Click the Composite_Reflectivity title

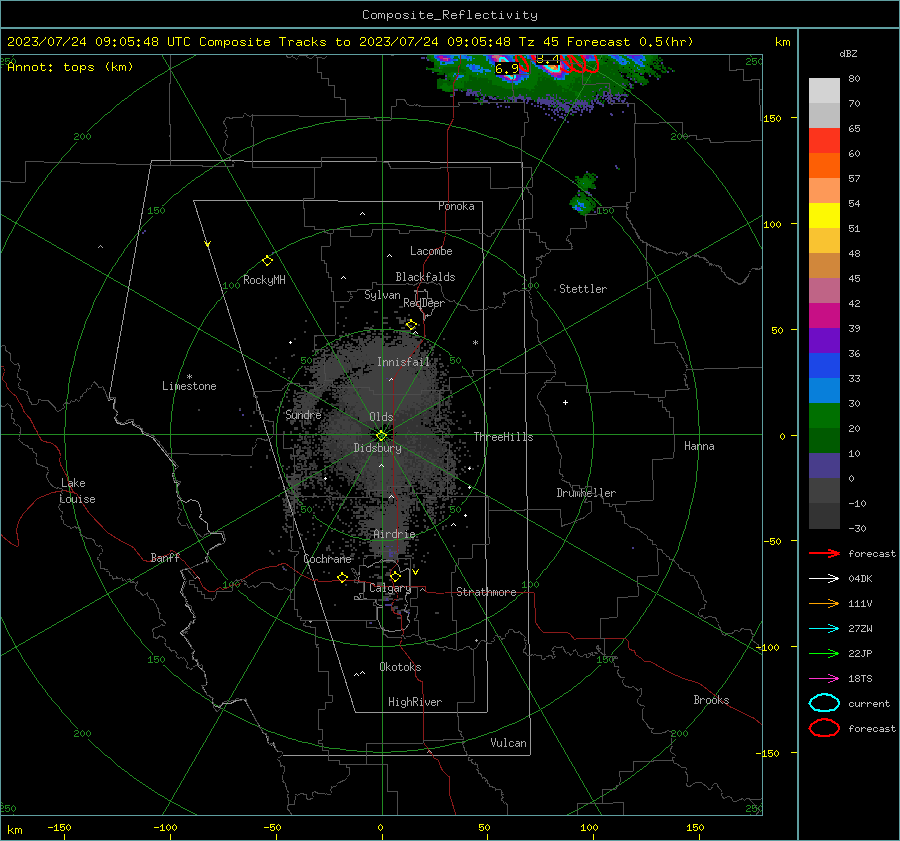tap(450, 15)
